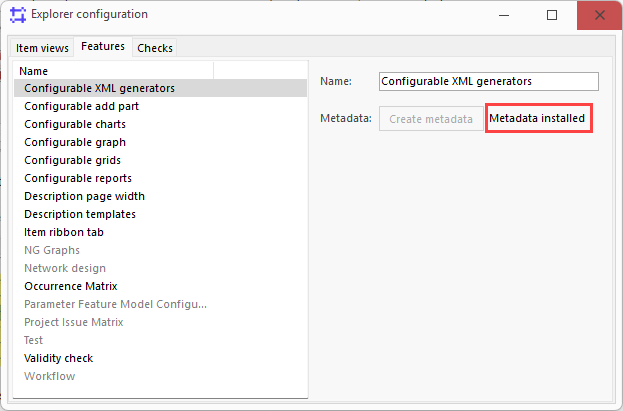Screen dimensions: 623x411
Task: Click the Name column header
Action: (114, 71)
